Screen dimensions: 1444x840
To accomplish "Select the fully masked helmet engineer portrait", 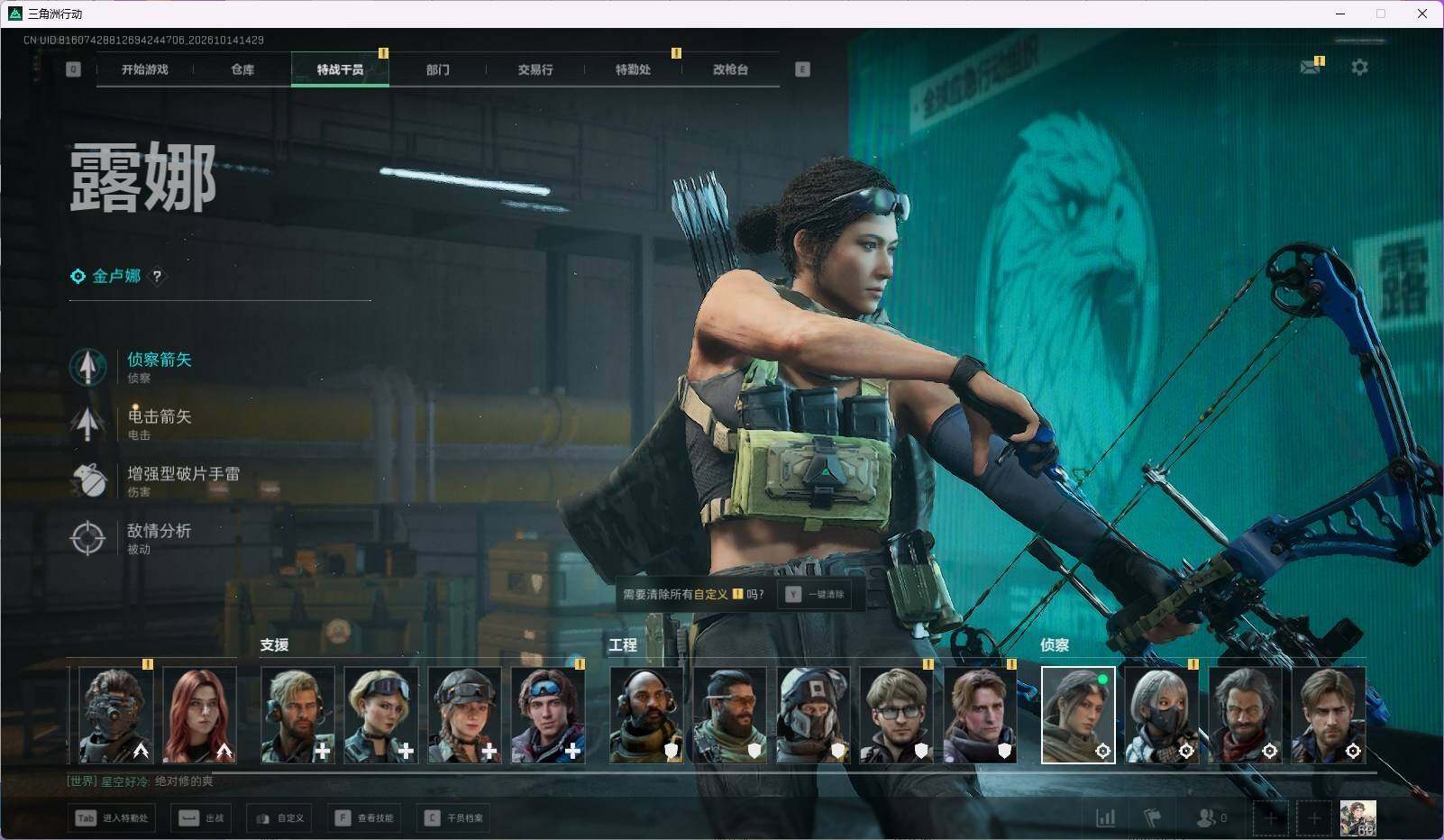I will click(814, 716).
